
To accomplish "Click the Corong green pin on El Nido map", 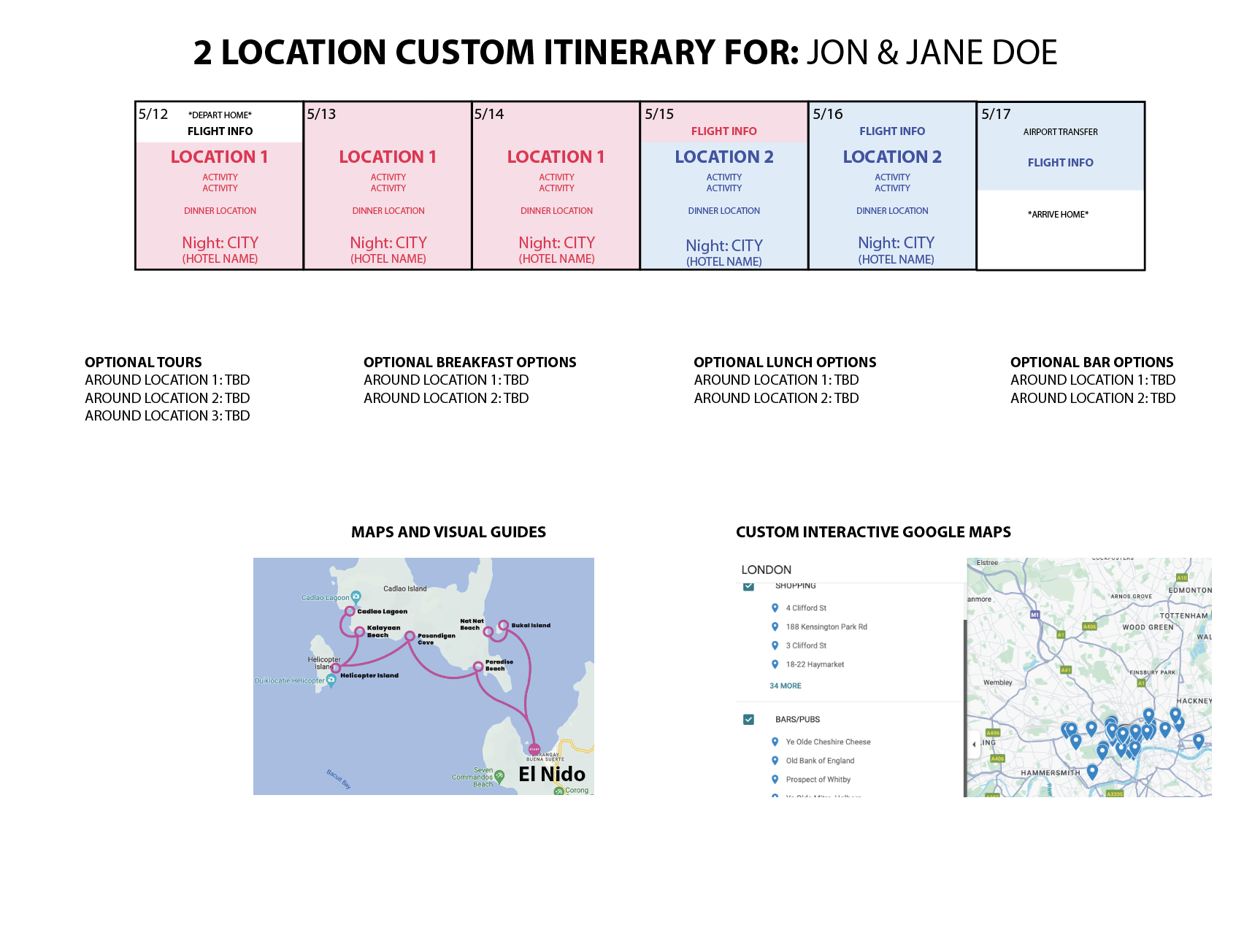I will coord(559,791).
